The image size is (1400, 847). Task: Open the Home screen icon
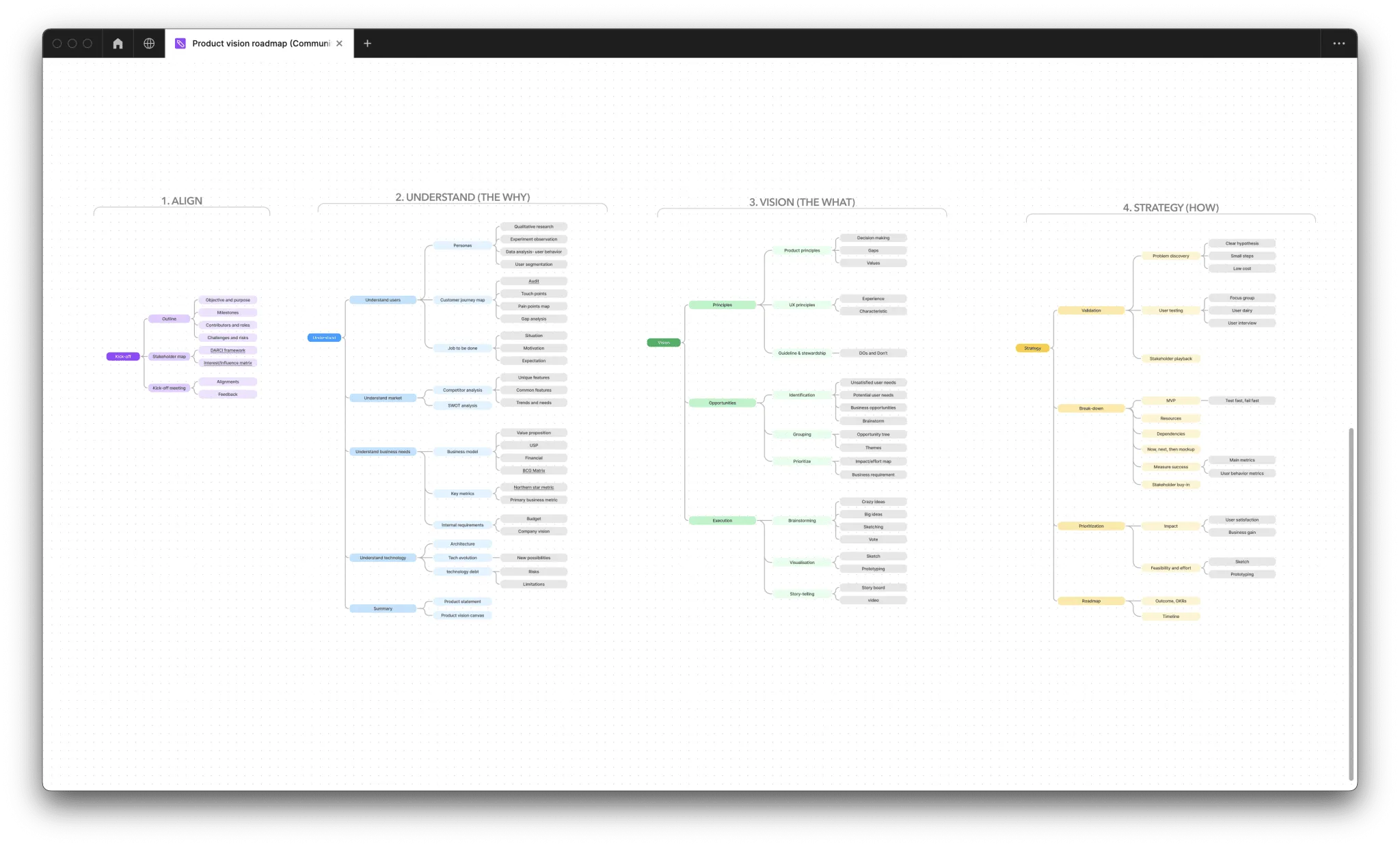[118, 44]
